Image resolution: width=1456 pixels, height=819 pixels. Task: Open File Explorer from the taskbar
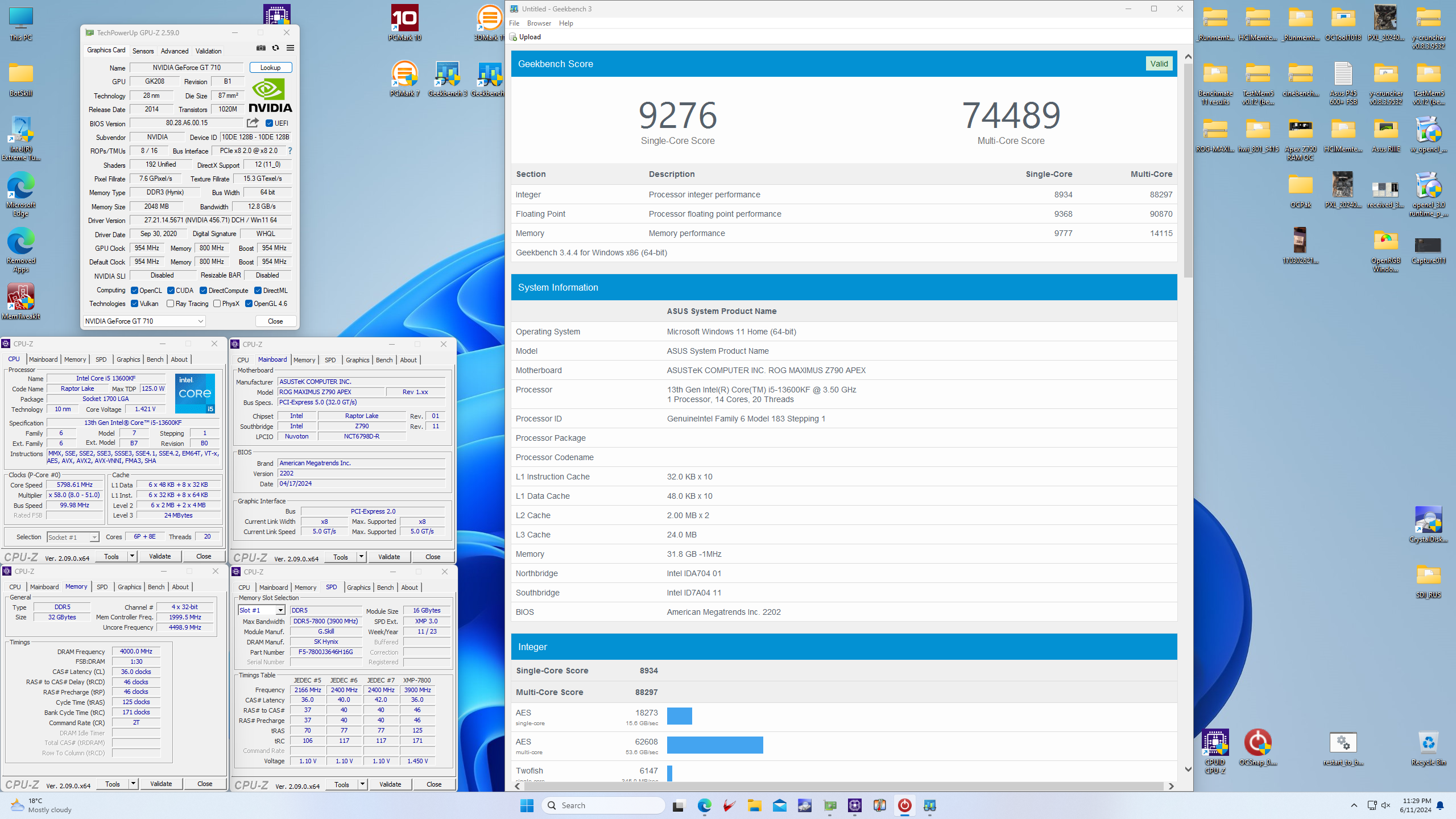(755, 805)
